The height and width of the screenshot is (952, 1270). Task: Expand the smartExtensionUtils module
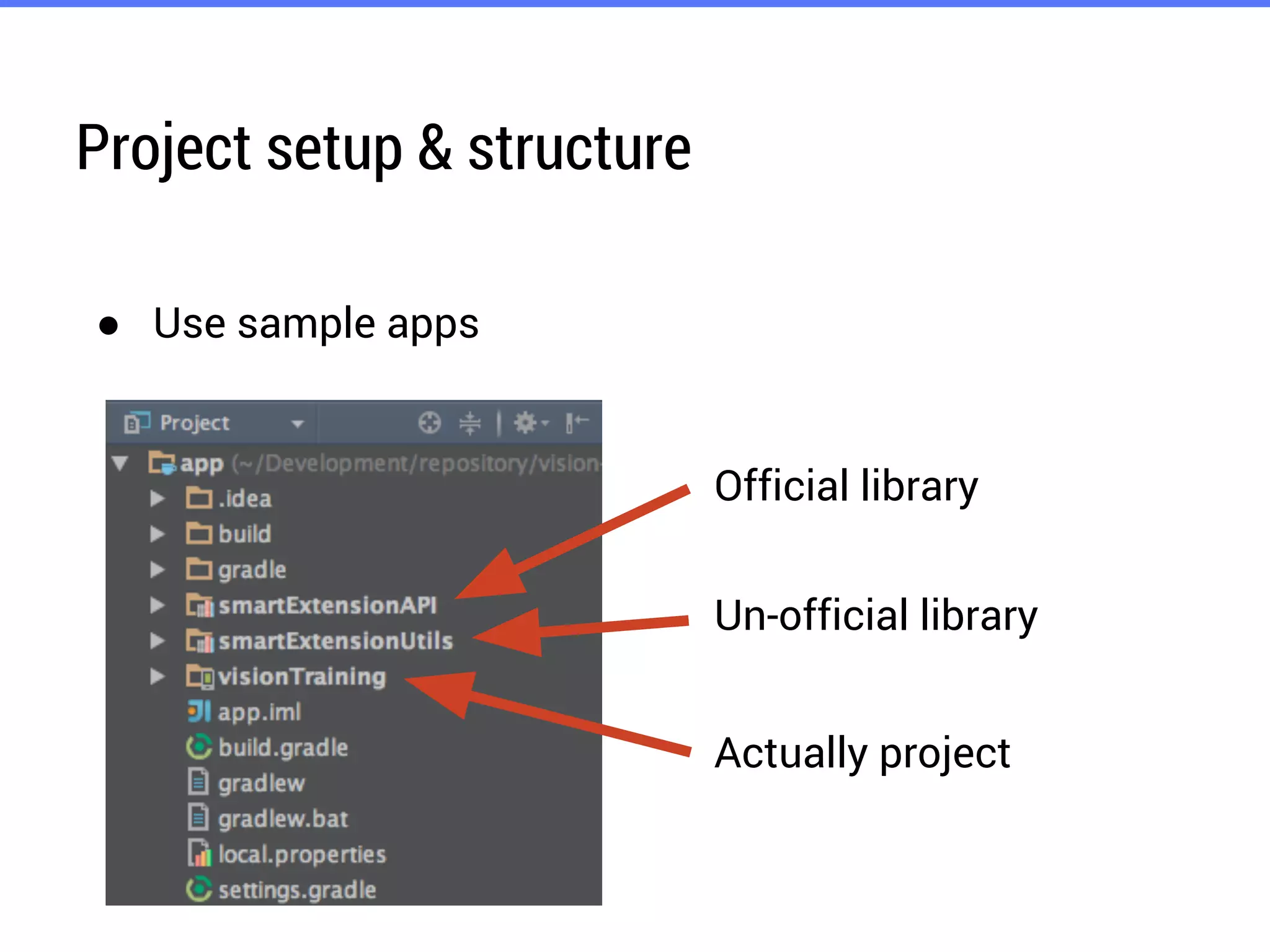point(158,641)
